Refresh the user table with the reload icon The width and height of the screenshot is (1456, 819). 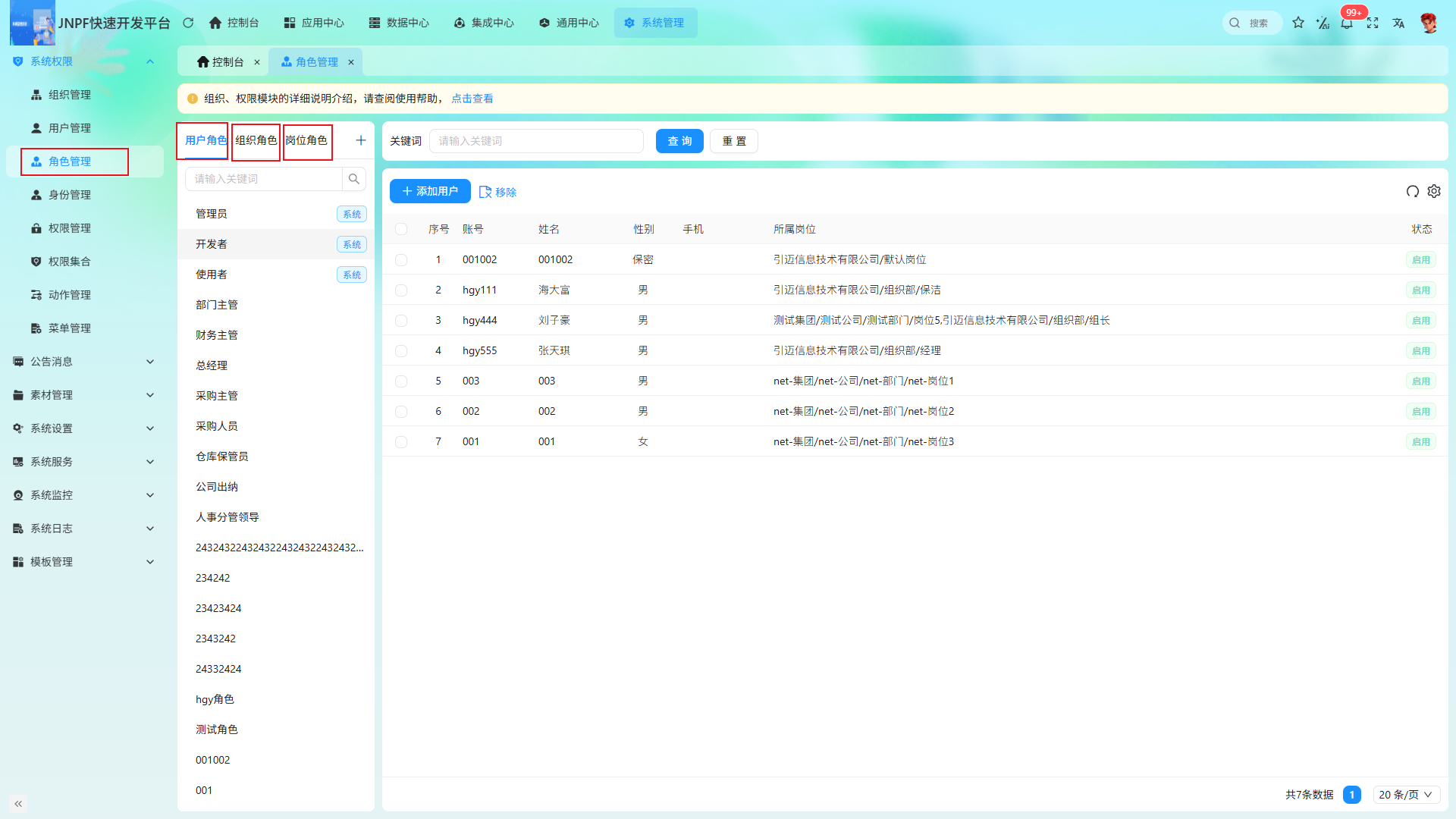click(x=1412, y=191)
